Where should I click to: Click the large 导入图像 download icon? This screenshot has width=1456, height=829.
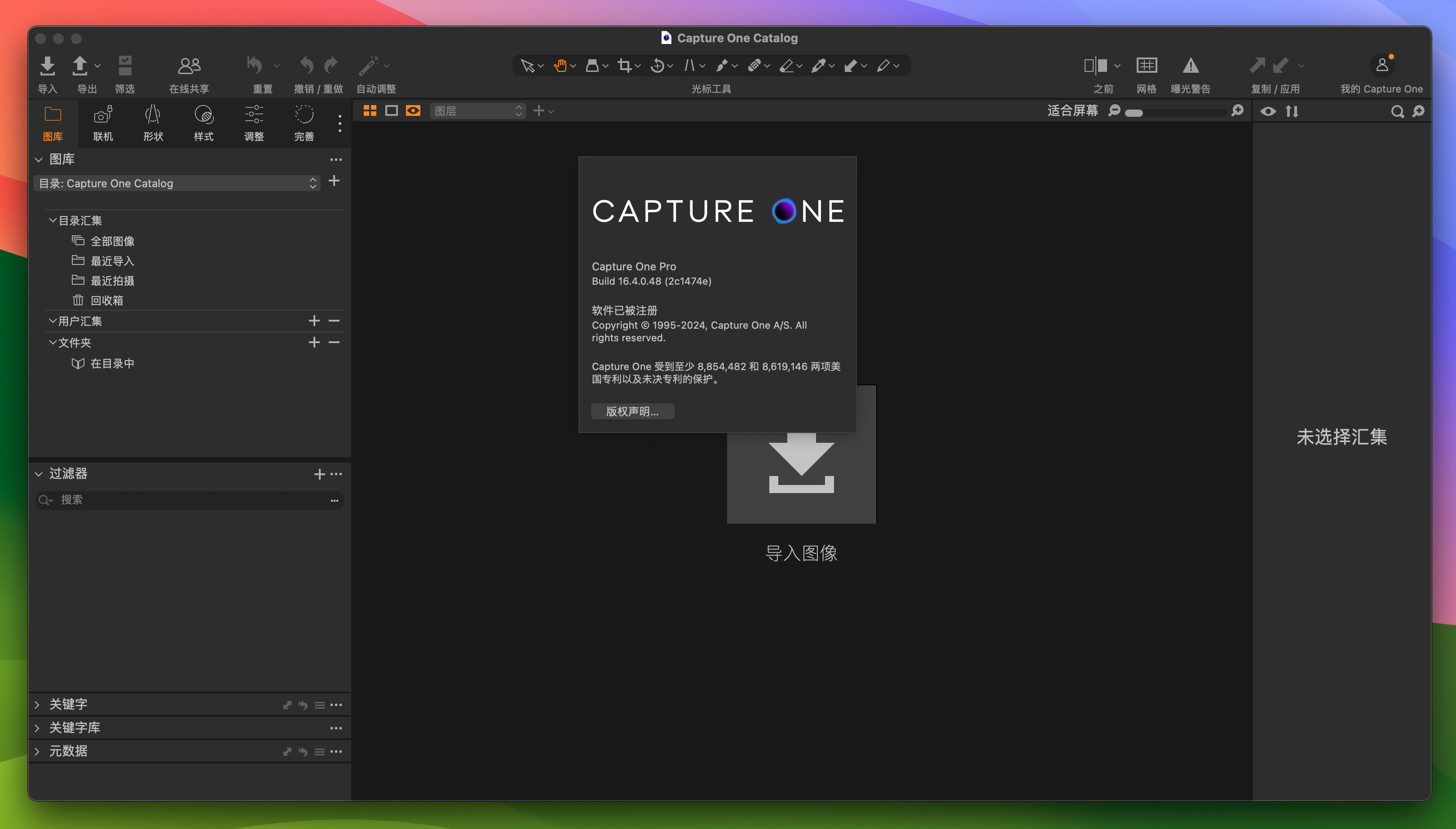pyautogui.click(x=801, y=455)
